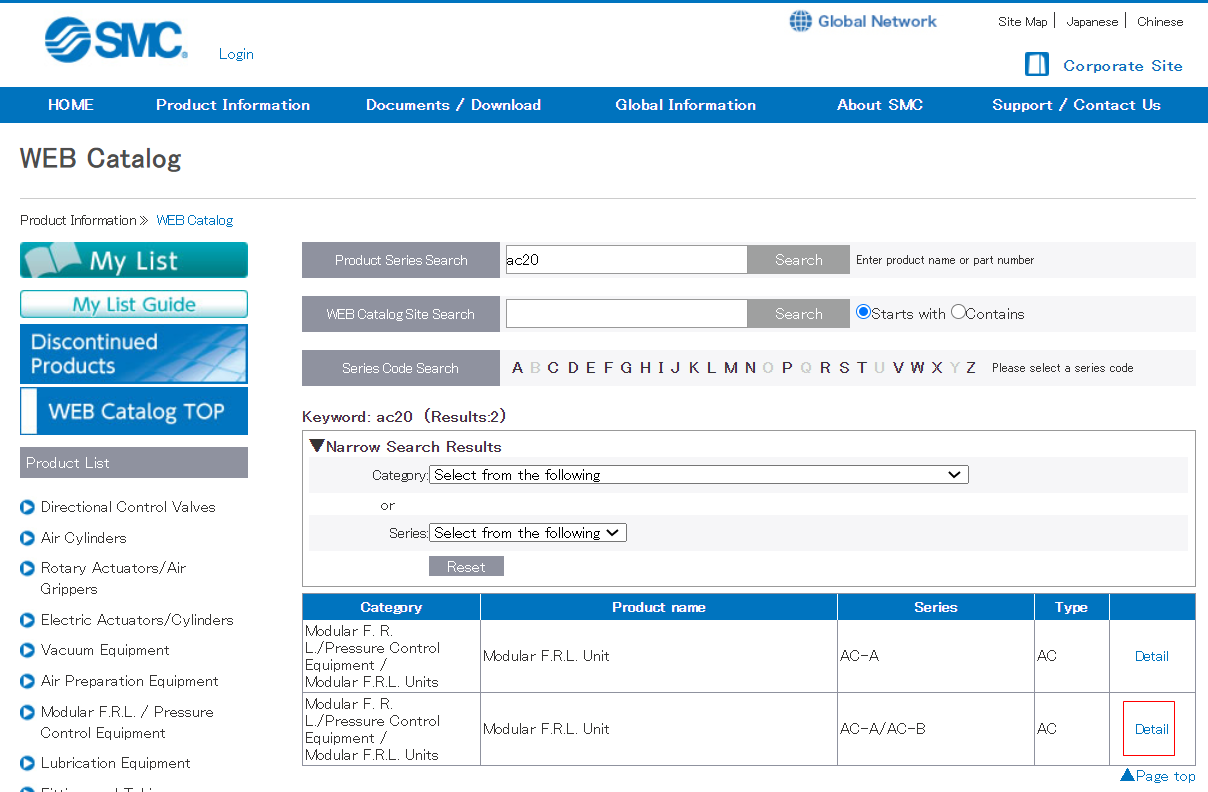The image size is (1208, 792).
Task: Focus the Product Series Search field
Action: pos(627,260)
